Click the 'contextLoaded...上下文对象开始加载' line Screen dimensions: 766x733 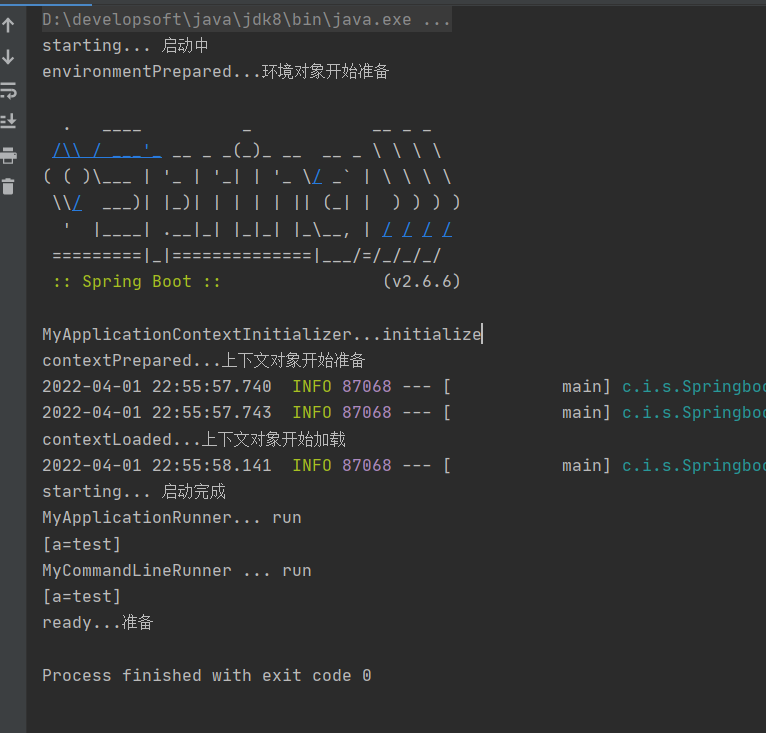pyautogui.click(x=194, y=439)
